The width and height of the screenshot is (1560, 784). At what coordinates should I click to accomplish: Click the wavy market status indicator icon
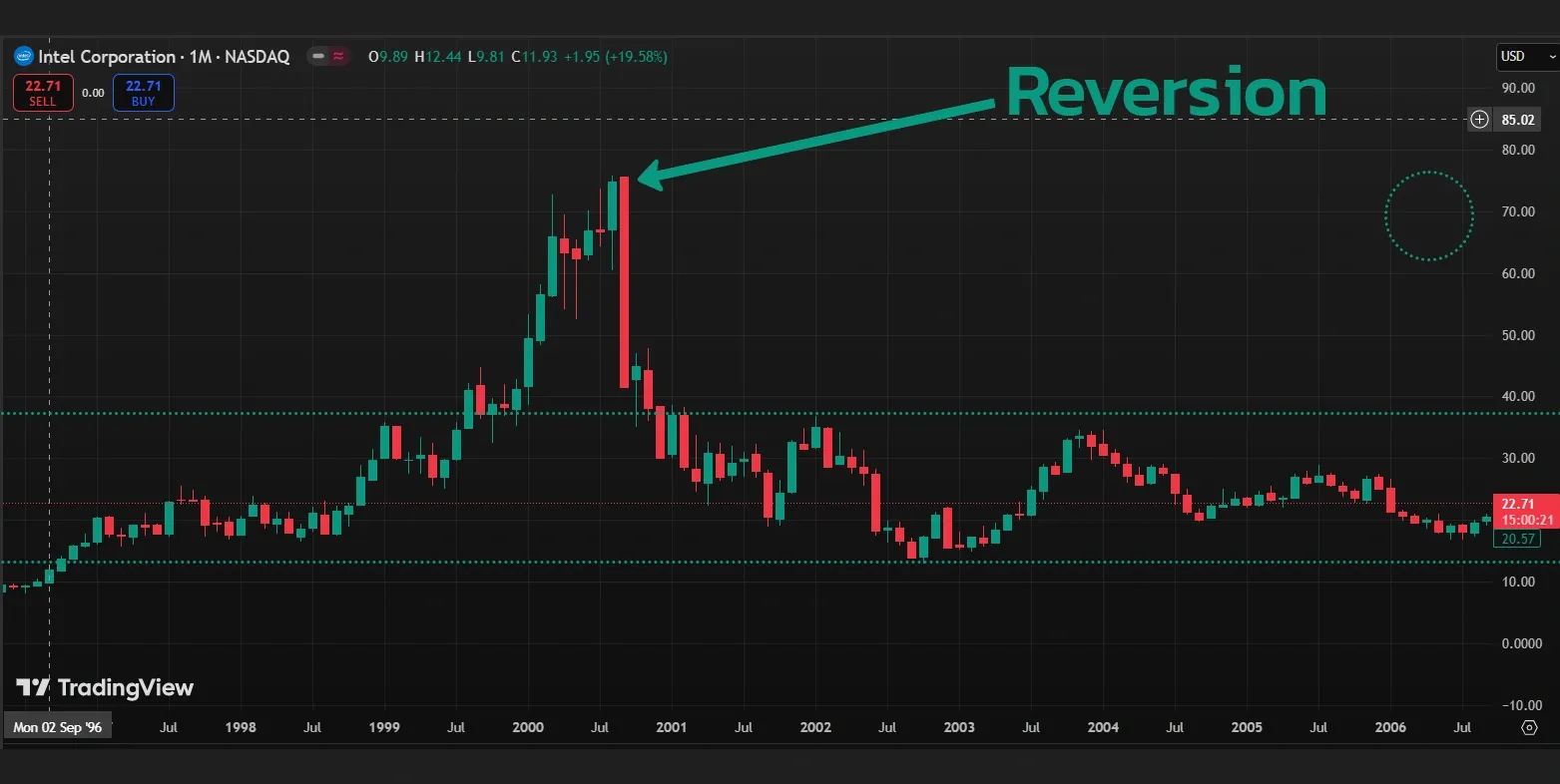(339, 57)
